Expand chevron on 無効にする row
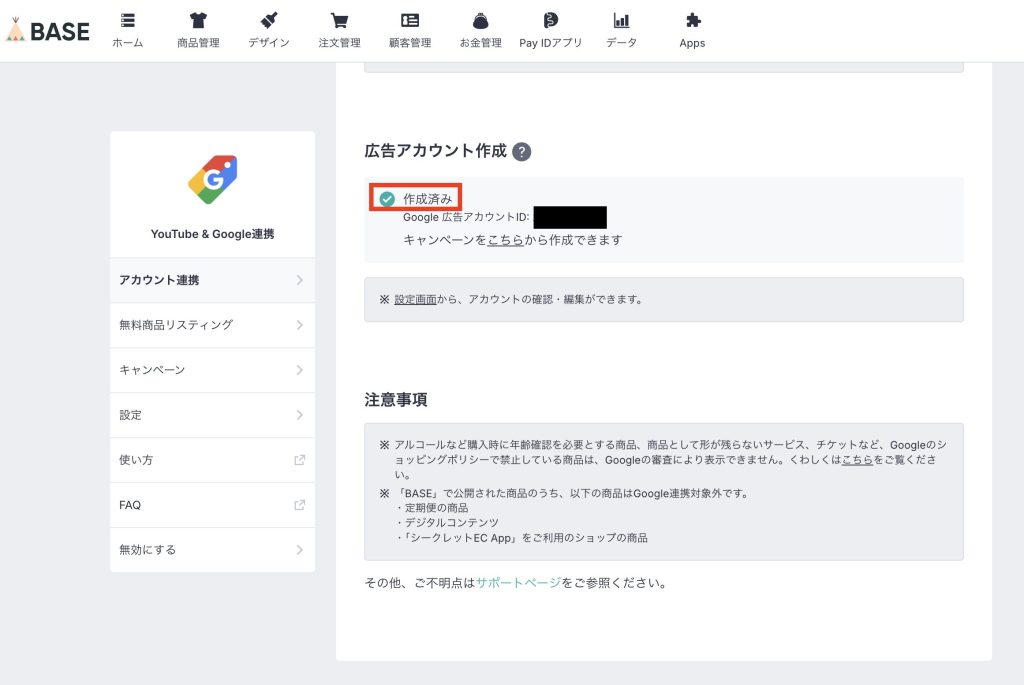Screen dimensions: 1024x685 click(300, 550)
